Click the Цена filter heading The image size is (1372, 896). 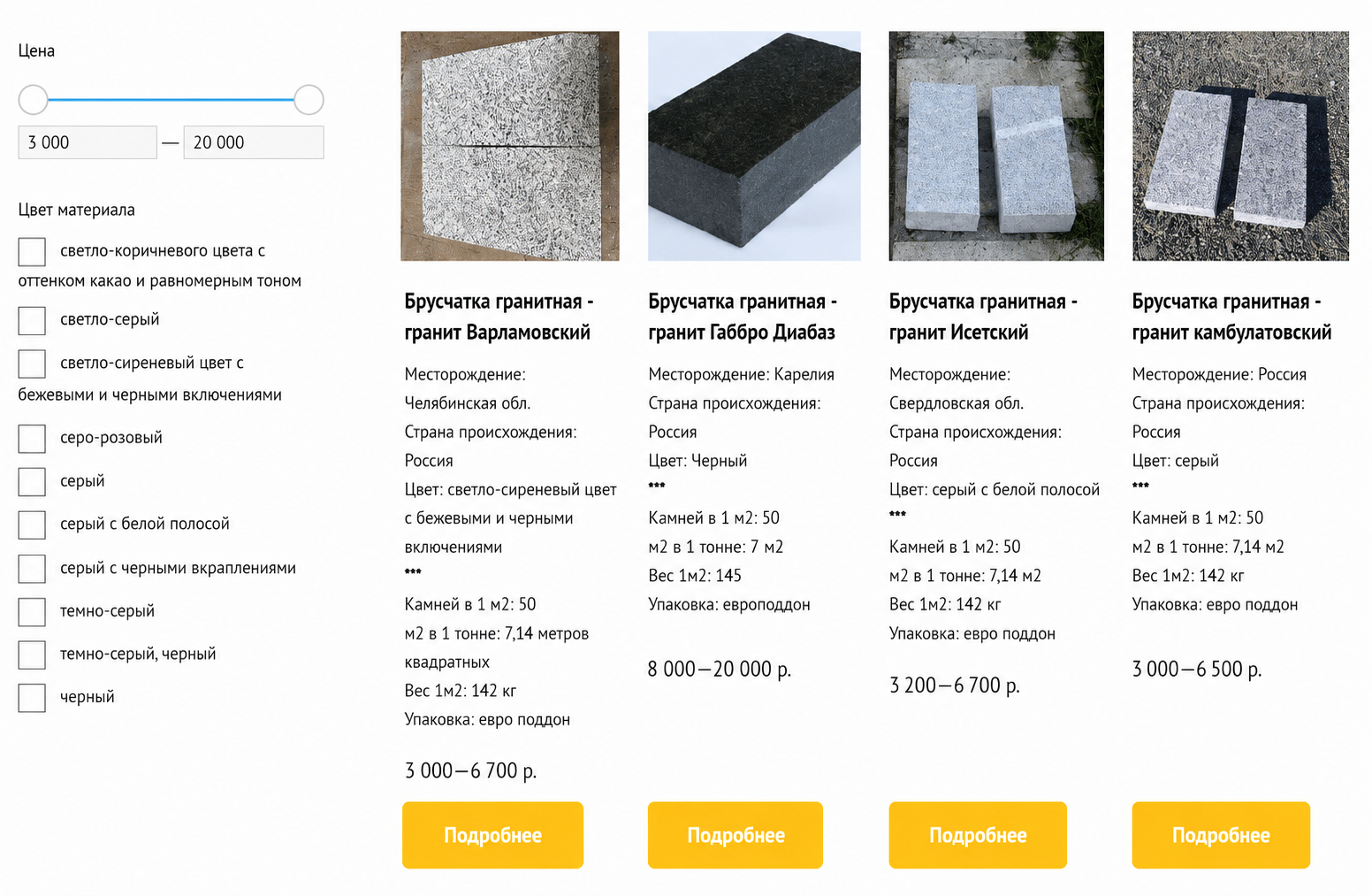pyautogui.click(x=36, y=50)
